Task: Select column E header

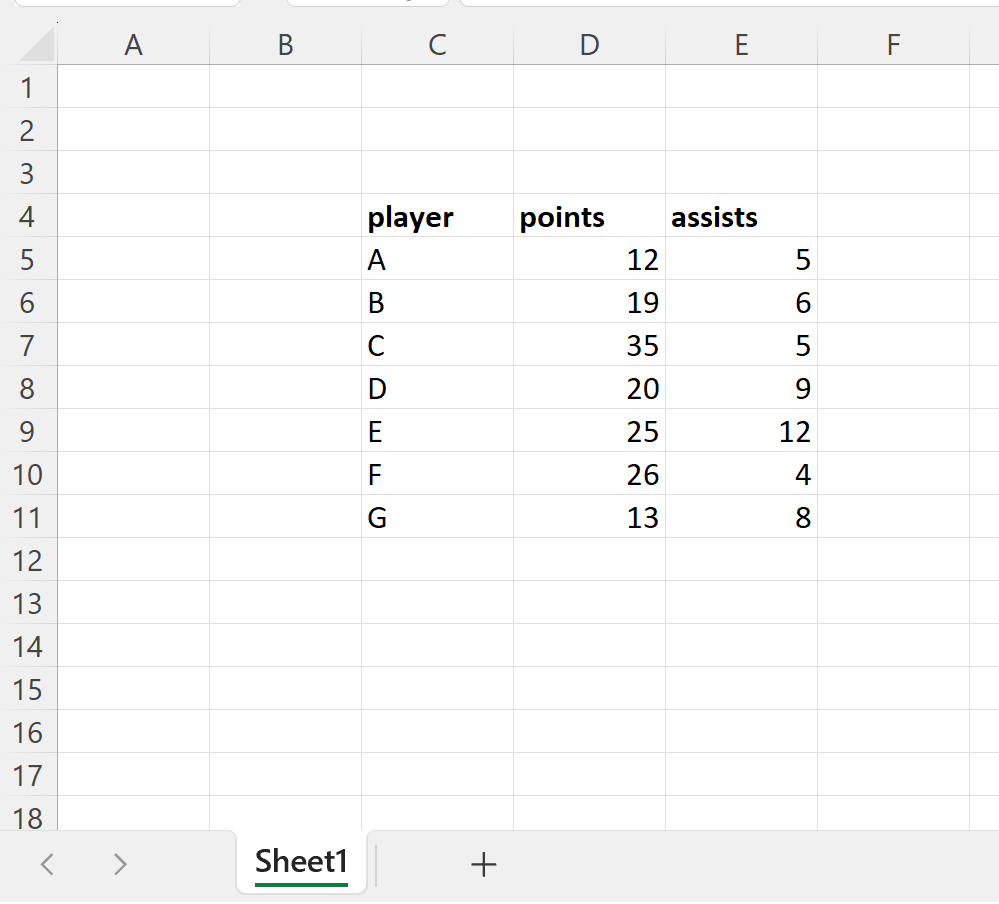Action: tap(741, 44)
